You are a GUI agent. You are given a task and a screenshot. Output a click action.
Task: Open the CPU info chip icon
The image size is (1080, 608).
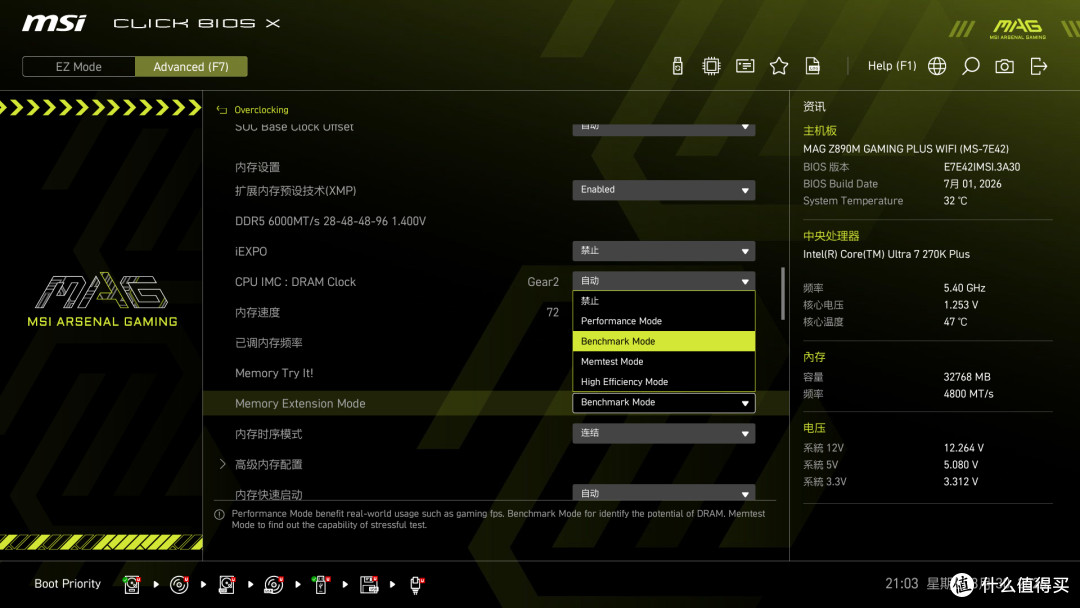pos(711,66)
